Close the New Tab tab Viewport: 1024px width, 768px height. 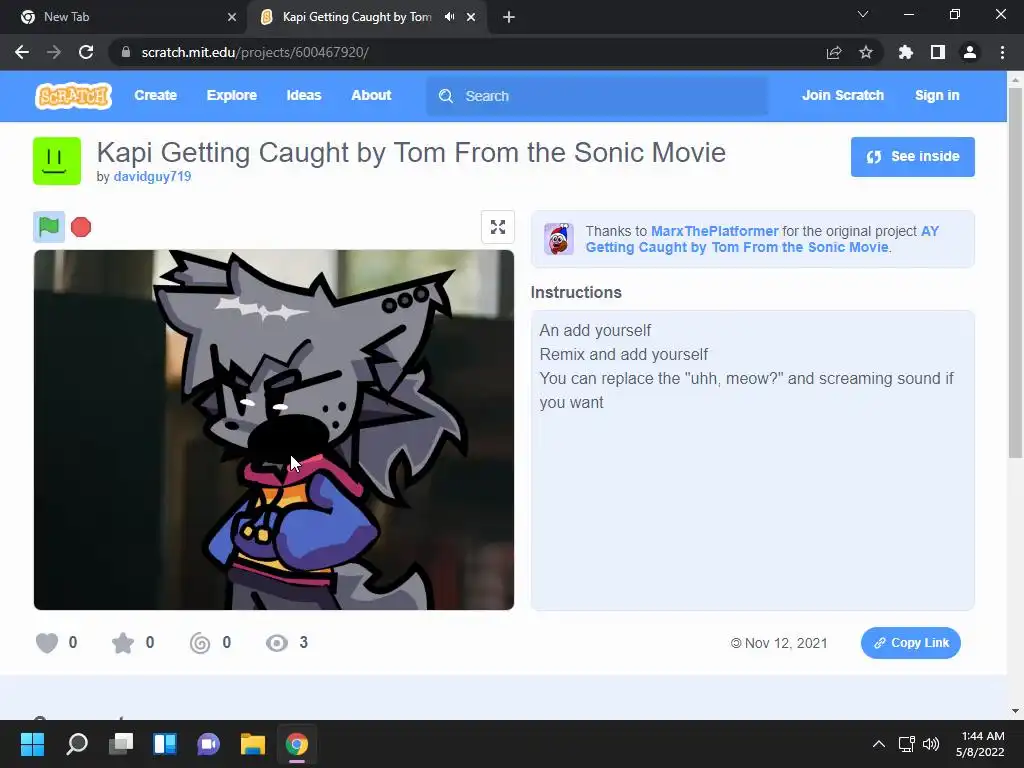pyautogui.click(x=232, y=17)
